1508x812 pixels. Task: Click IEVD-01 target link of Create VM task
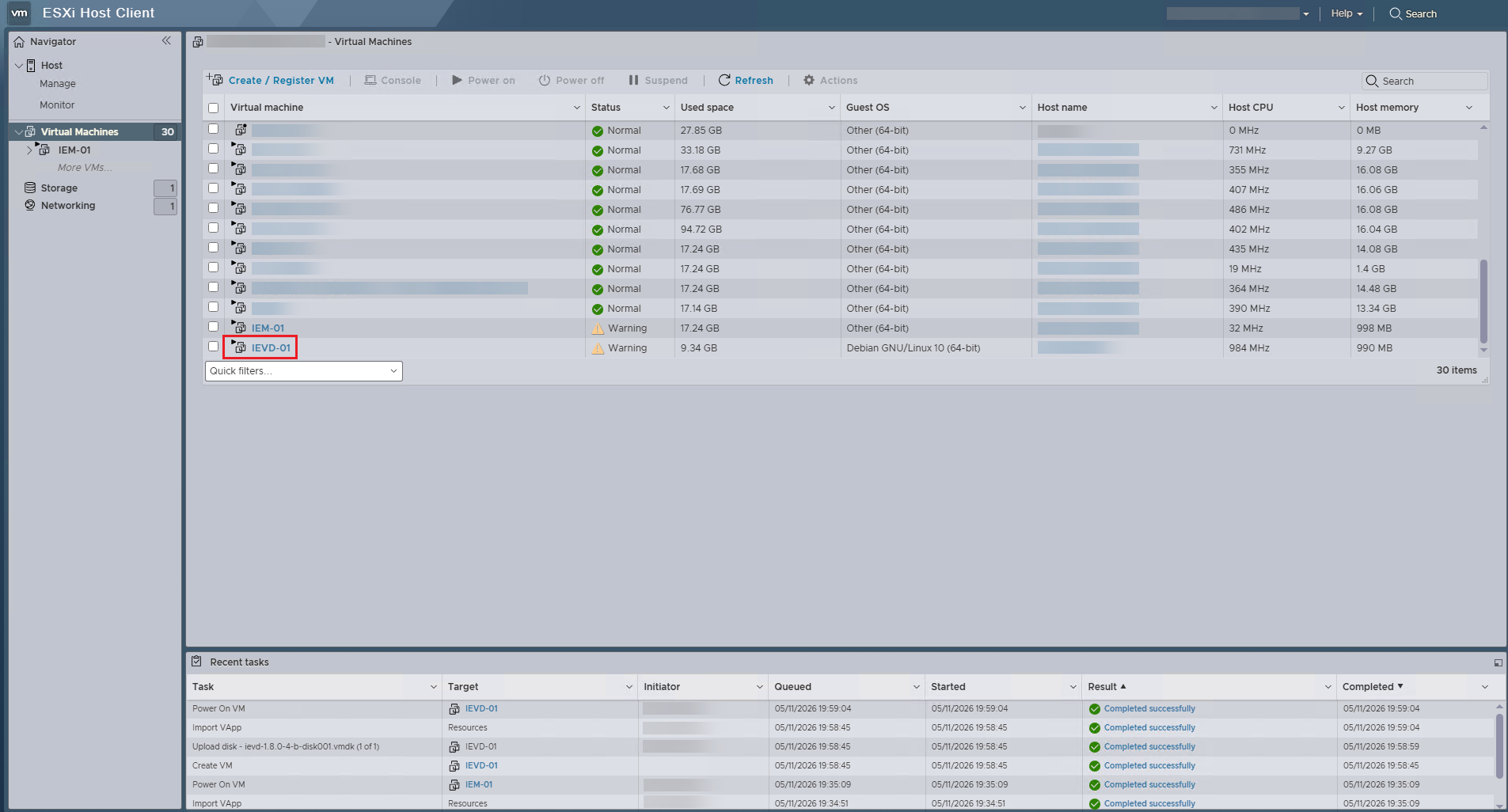coord(481,766)
